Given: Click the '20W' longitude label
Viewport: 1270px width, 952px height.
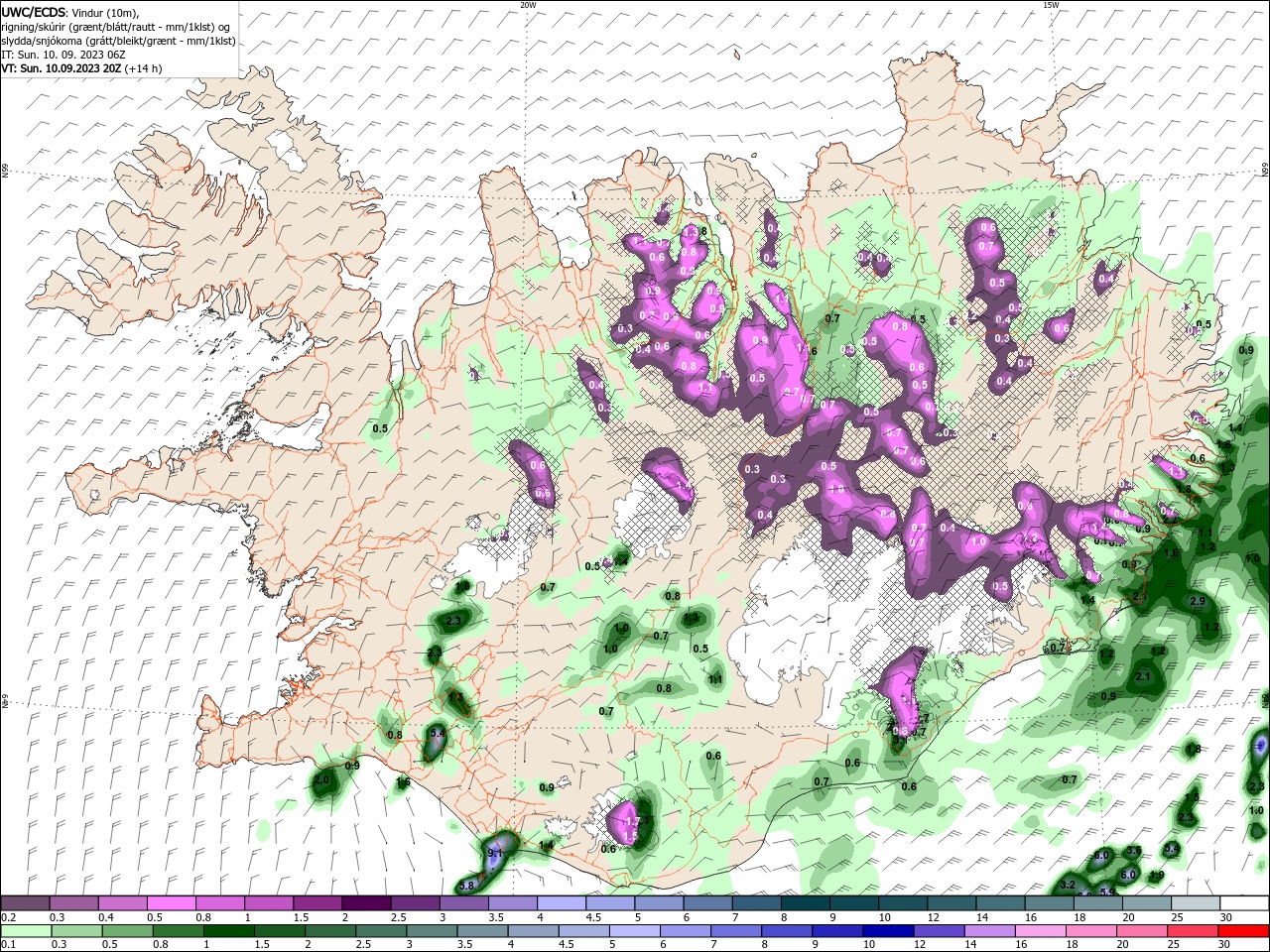Looking at the screenshot, I should 528,5.
